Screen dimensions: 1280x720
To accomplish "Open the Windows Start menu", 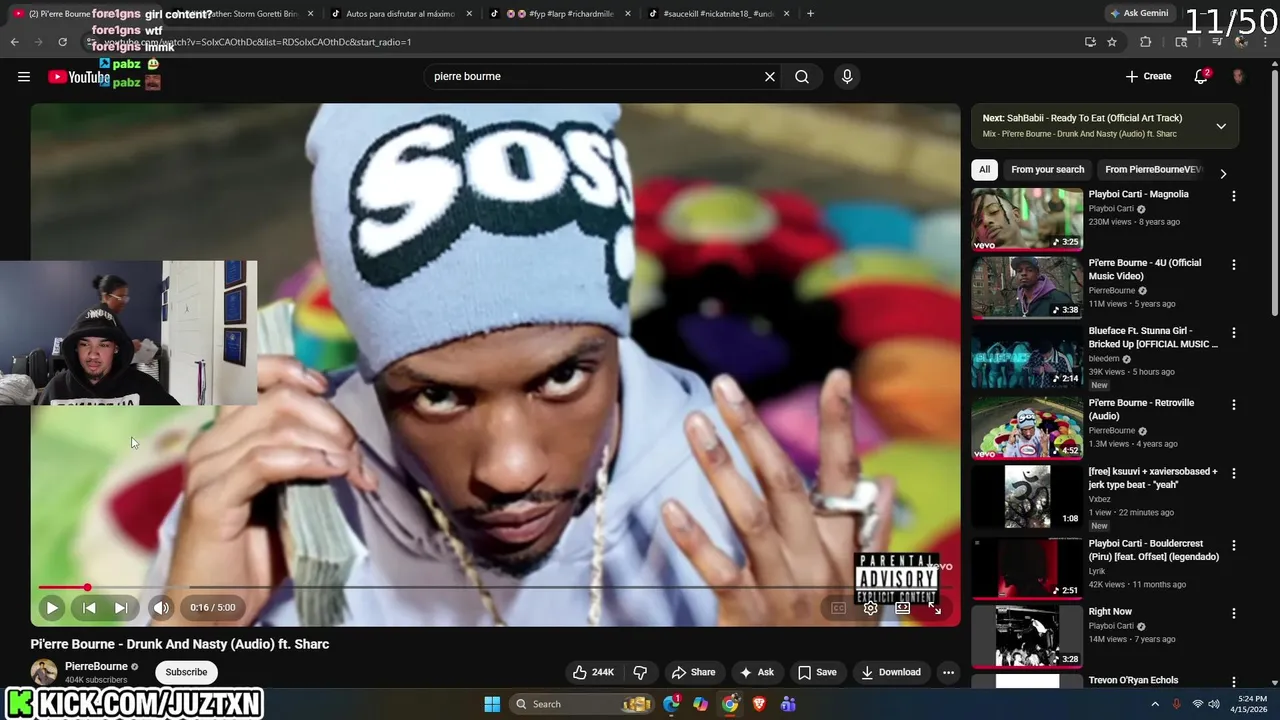I will [x=492, y=704].
